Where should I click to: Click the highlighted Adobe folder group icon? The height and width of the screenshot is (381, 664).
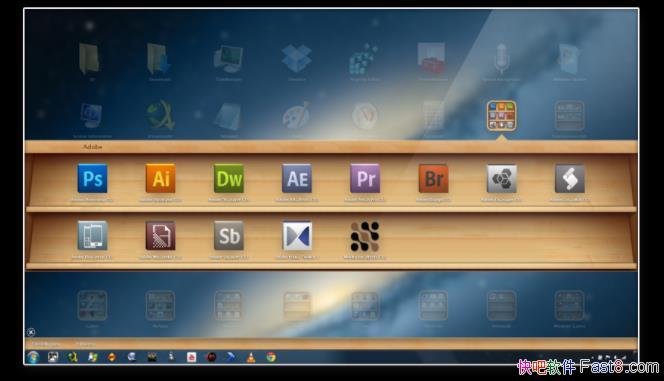pos(501,116)
